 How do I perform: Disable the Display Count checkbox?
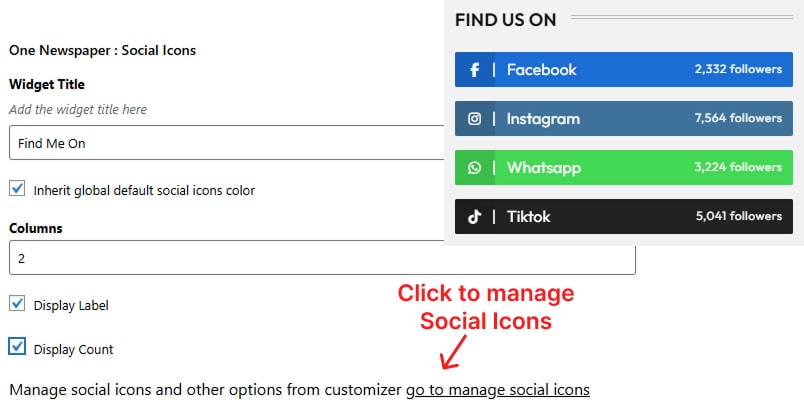pos(17,348)
